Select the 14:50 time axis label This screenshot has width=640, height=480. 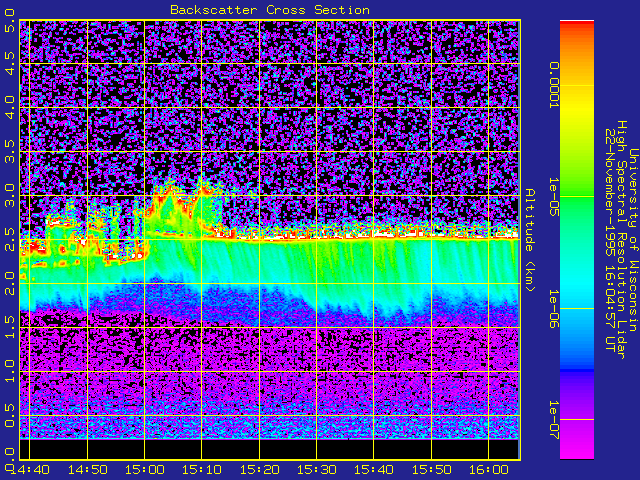pos(88,470)
